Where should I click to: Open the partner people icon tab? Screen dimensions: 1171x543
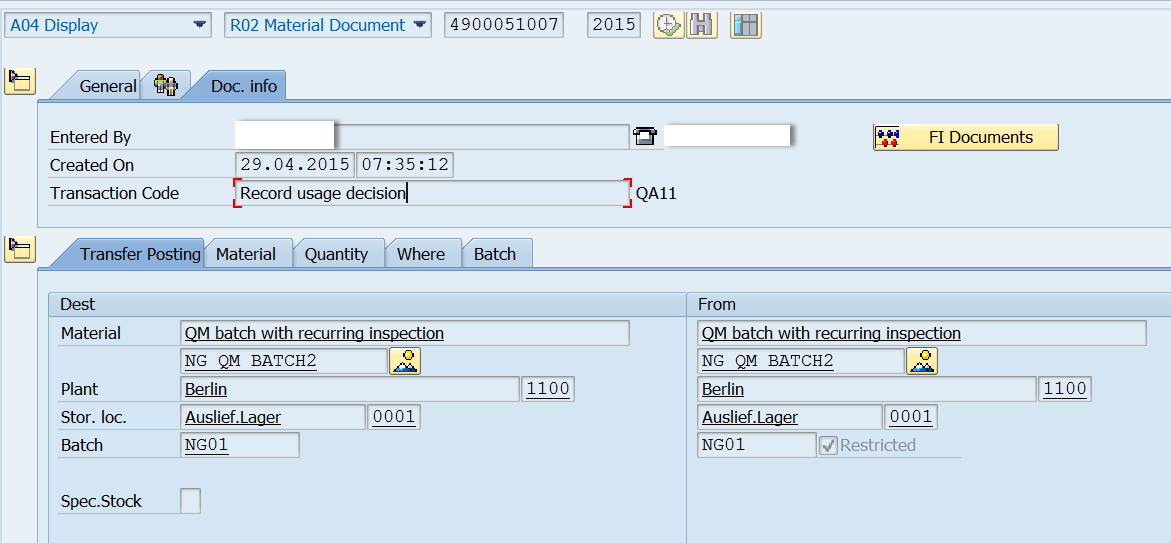166,85
